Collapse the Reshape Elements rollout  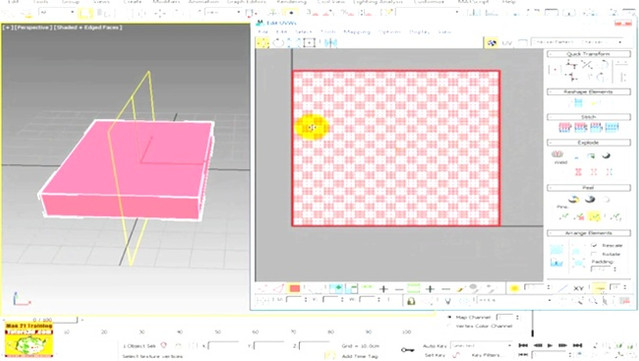coord(588,92)
